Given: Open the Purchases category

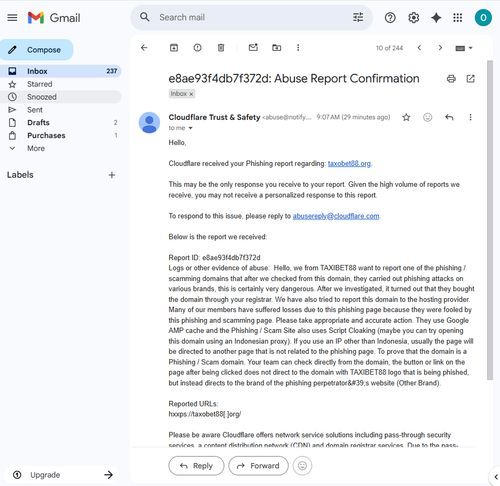Looking at the screenshot, I should pyautogui.click(x=60, y=136).
